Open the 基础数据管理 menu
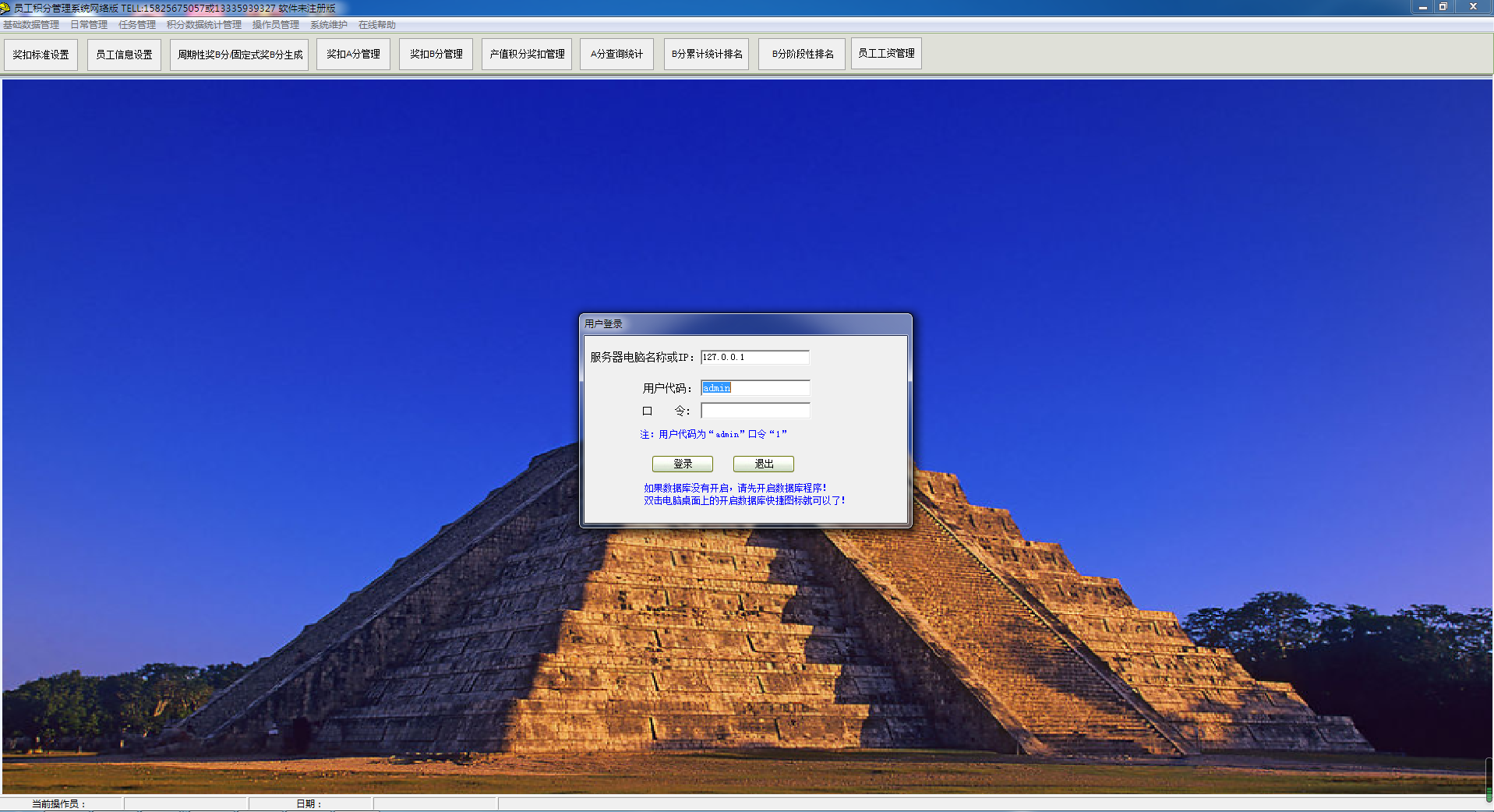 click(x=31, y=25)
